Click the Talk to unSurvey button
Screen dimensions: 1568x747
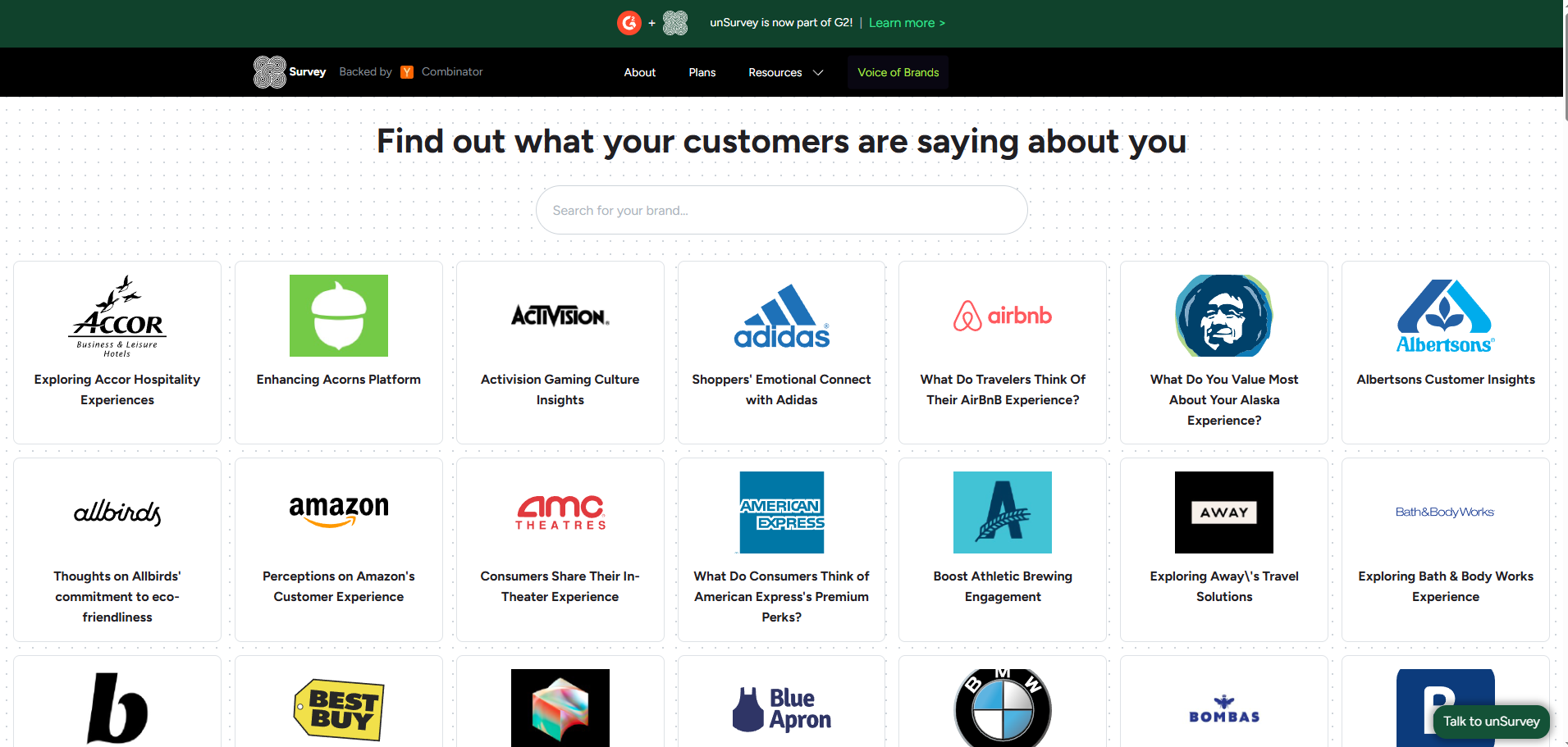point(1492,722)
